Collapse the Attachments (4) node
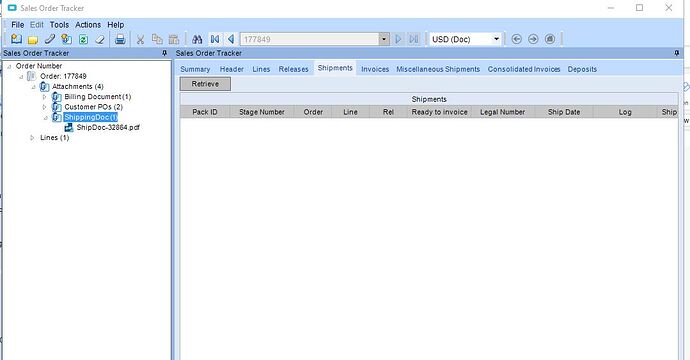 point(33,87)
